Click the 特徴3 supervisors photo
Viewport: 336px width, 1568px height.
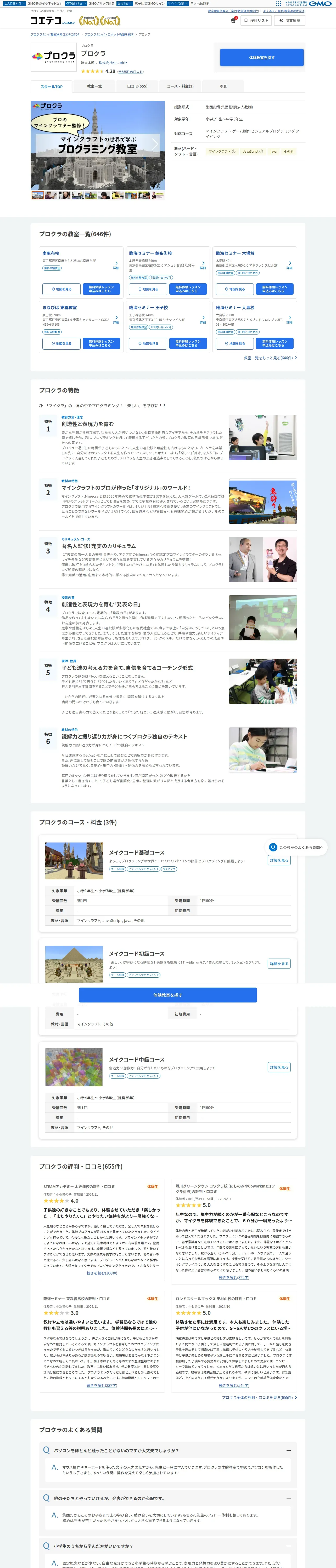[x=263, y=560]
